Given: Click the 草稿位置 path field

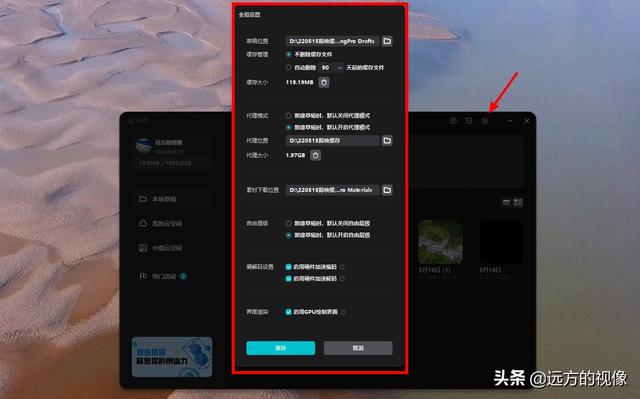Looking at the screenshot, I should (x=333, y=41).
